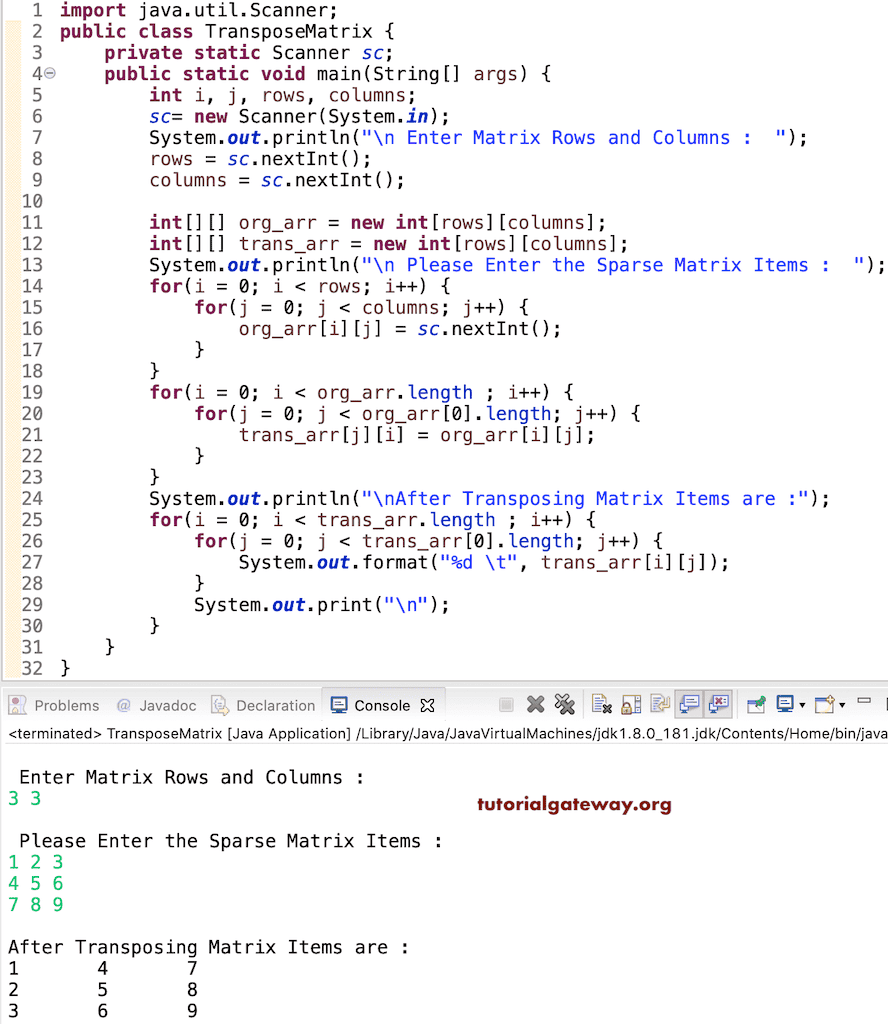888x1024 pixels.
Task: Remove all terminated launches
Action: coord(565,705)
